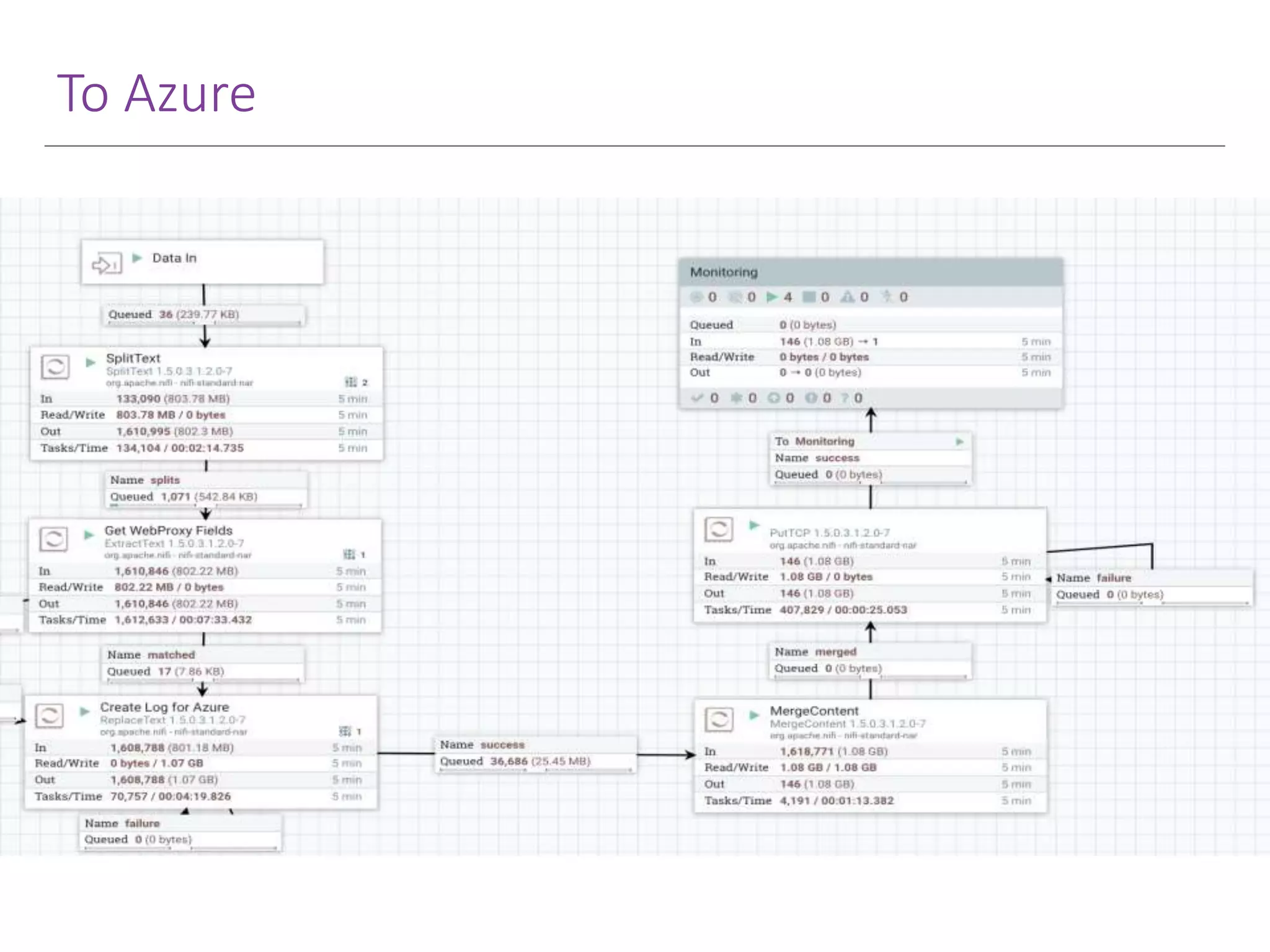Viewport: 1270px width, 952px height.
Task: Click the To Monitoring port play arrow
Action: 959,441
